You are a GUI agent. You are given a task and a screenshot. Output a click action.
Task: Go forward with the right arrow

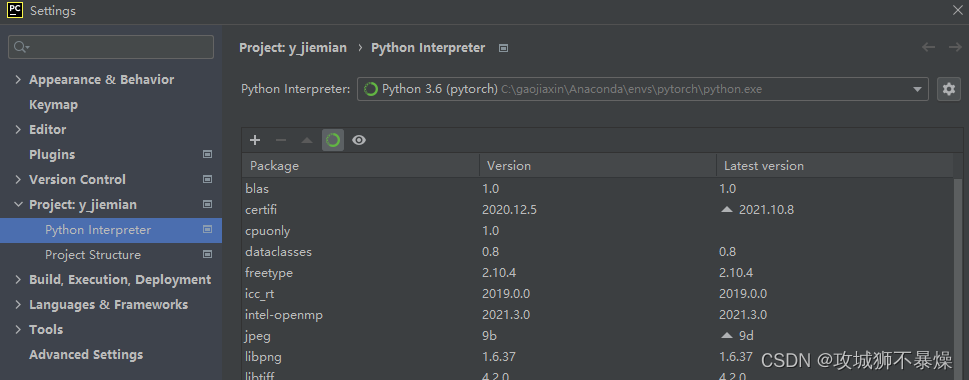coord(955,47)
